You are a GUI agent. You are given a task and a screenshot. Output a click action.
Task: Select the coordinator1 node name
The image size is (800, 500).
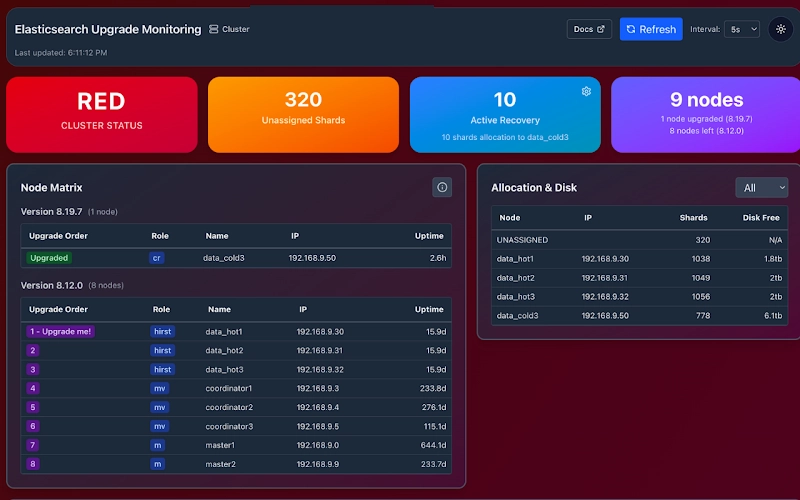(229, 388)
